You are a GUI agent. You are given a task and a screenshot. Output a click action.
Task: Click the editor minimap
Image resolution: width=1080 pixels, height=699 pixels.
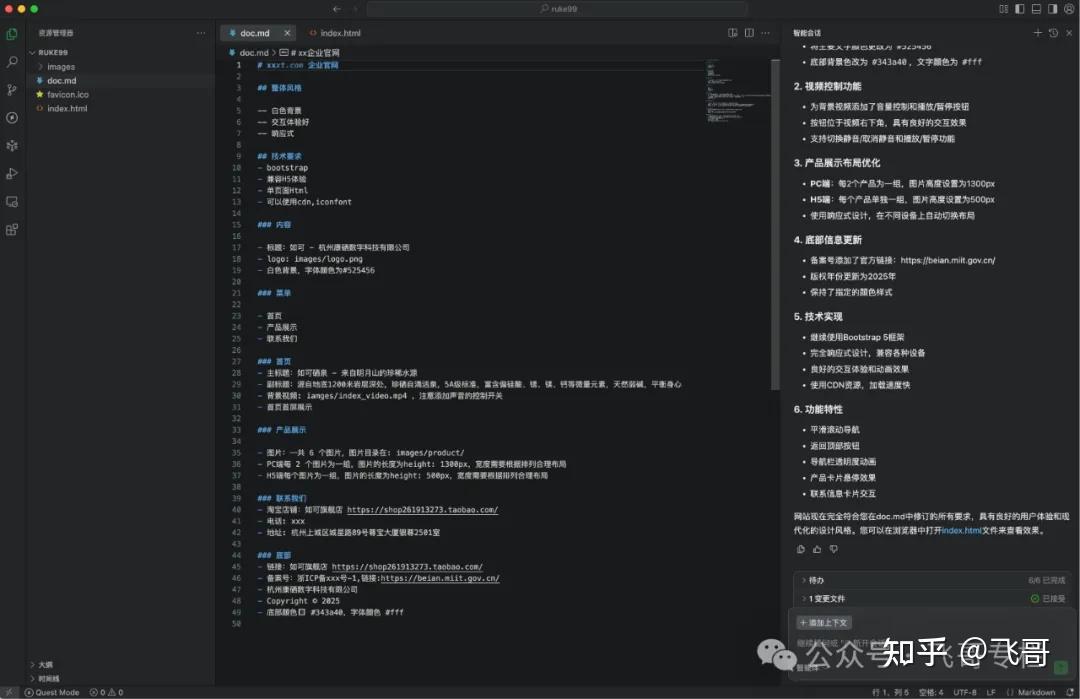[x=738, y=93]
